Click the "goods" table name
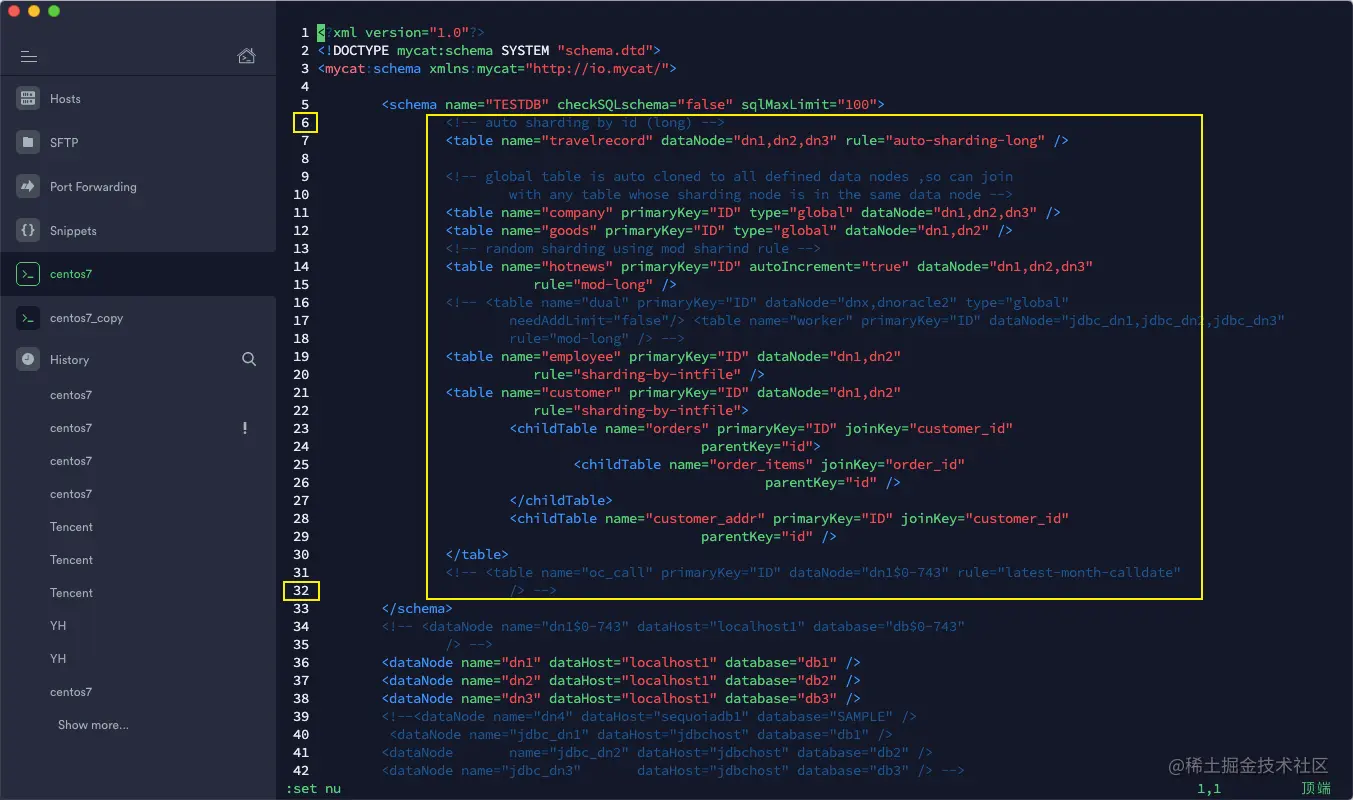Image resolution: width=1353 pixels, height=800 pixels. 569,230
